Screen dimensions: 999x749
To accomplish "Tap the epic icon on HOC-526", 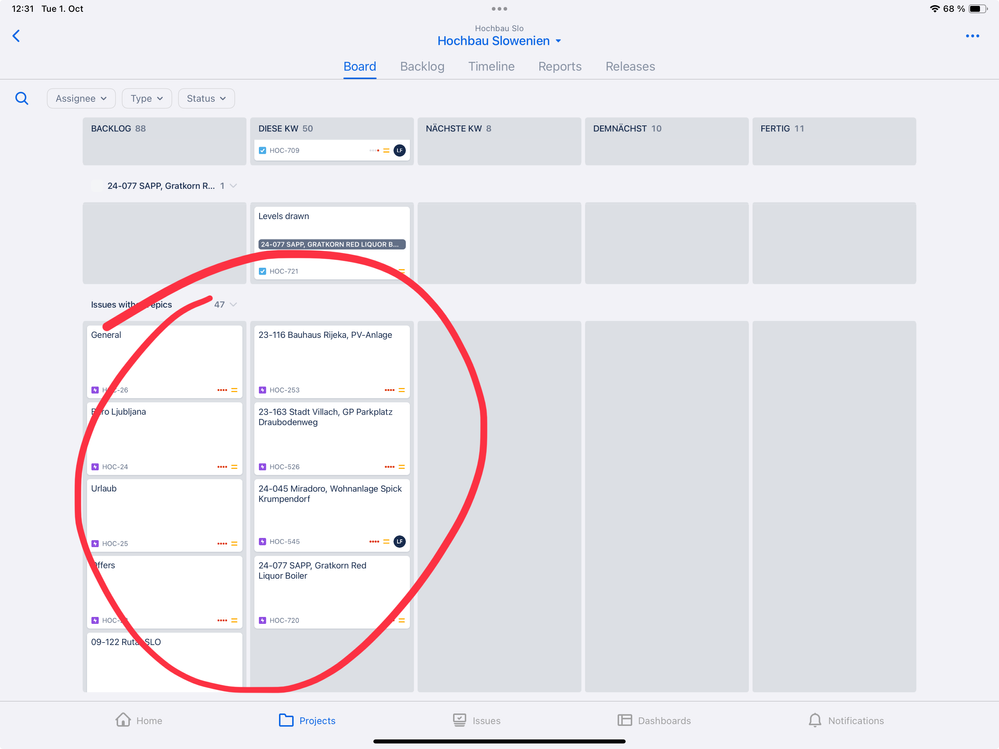I will (262, 467).
